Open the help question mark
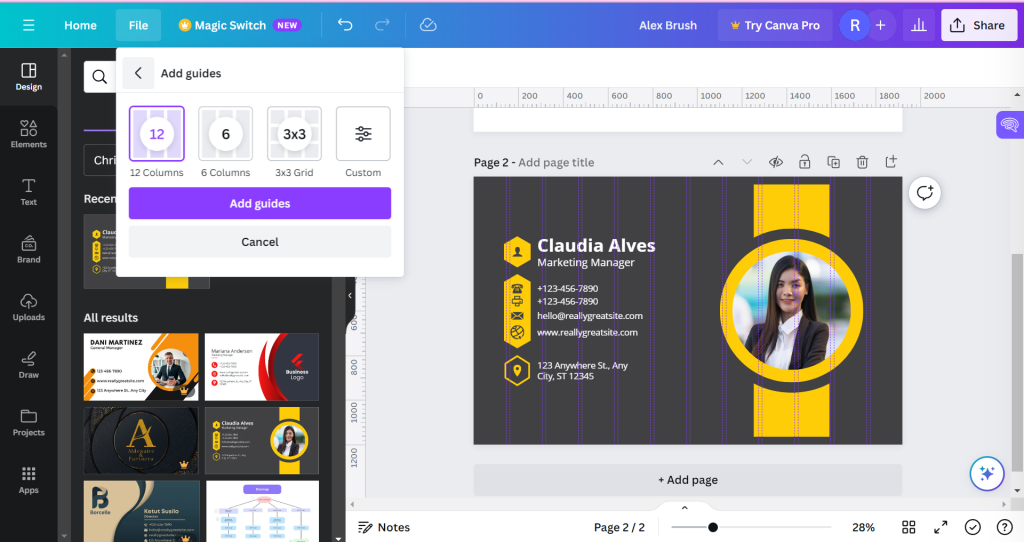Viewport: 1024px width, 542px height. 1004,527
